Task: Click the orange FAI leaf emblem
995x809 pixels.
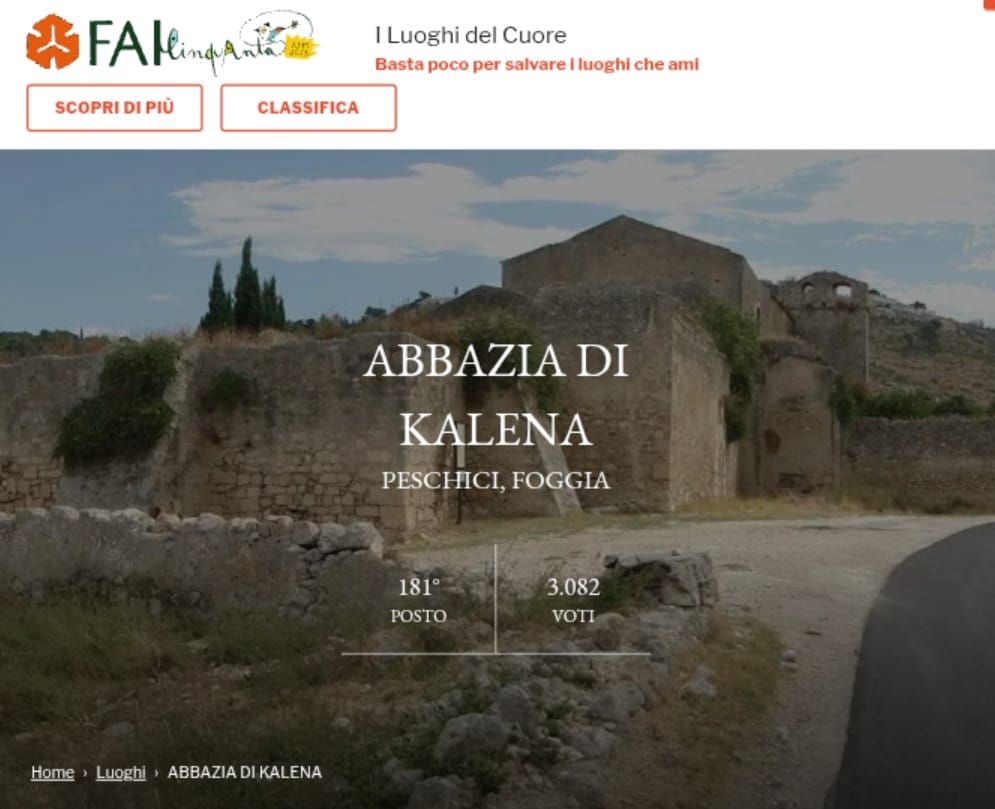Action: (53, 42)
